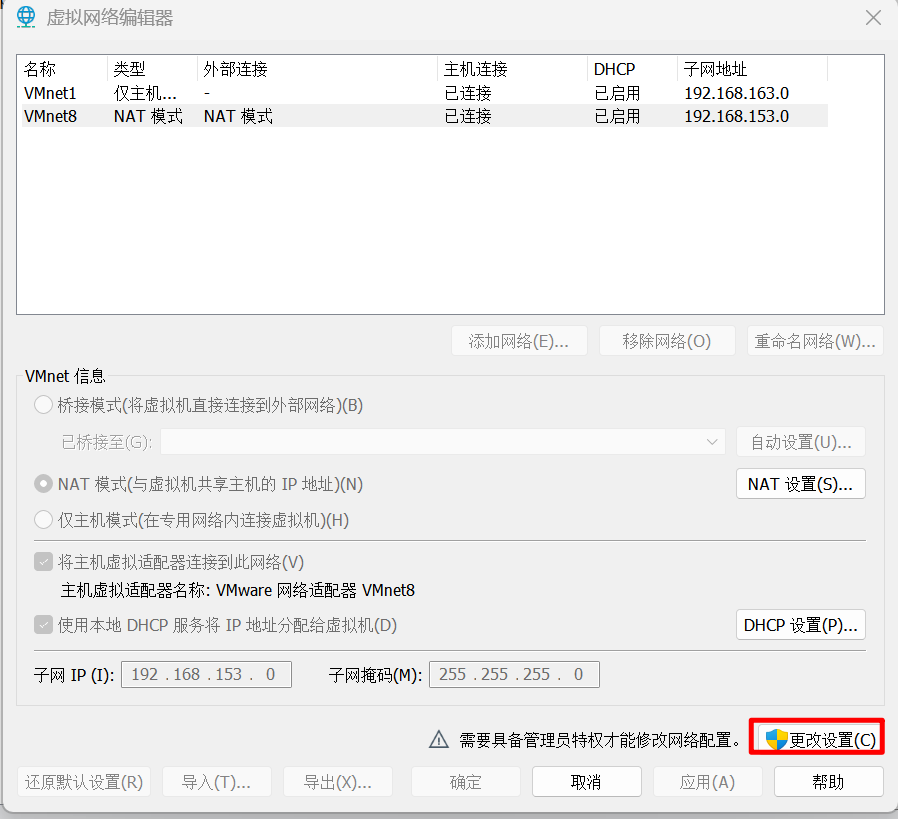The image size is (898, 819).
Task: Click the 子网 IP input field
Action: tap(206, 674)
